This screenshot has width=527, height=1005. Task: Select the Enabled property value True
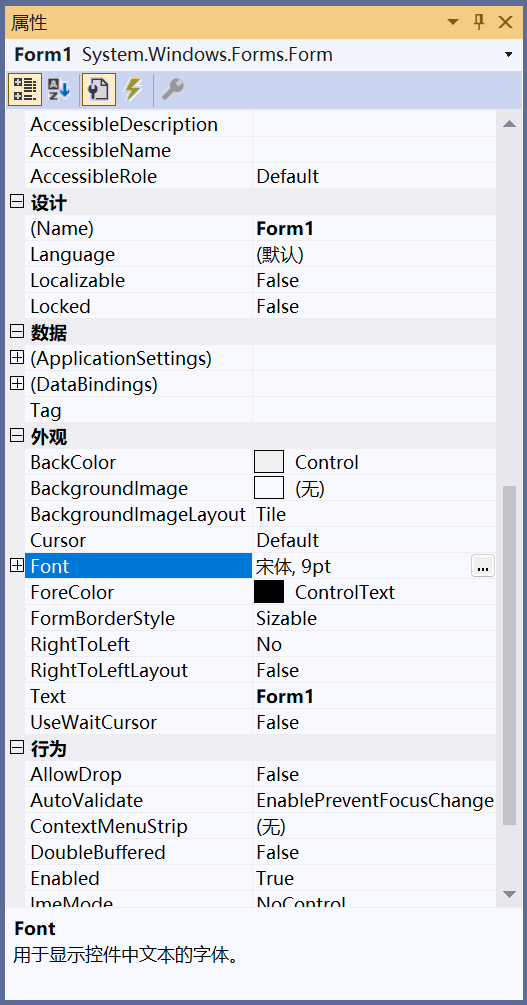275,878
